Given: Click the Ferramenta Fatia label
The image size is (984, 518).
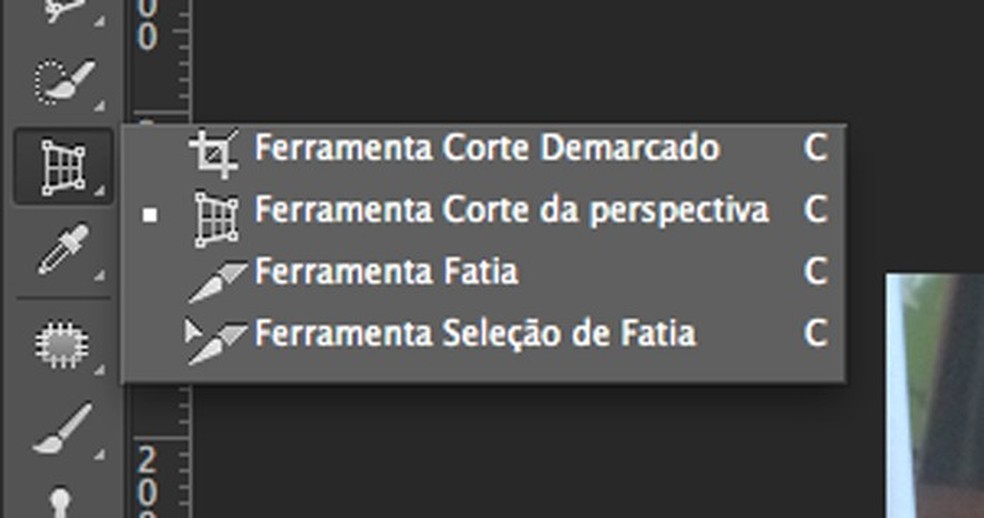Looking at the screenshot, I should [x=386, y=272].
